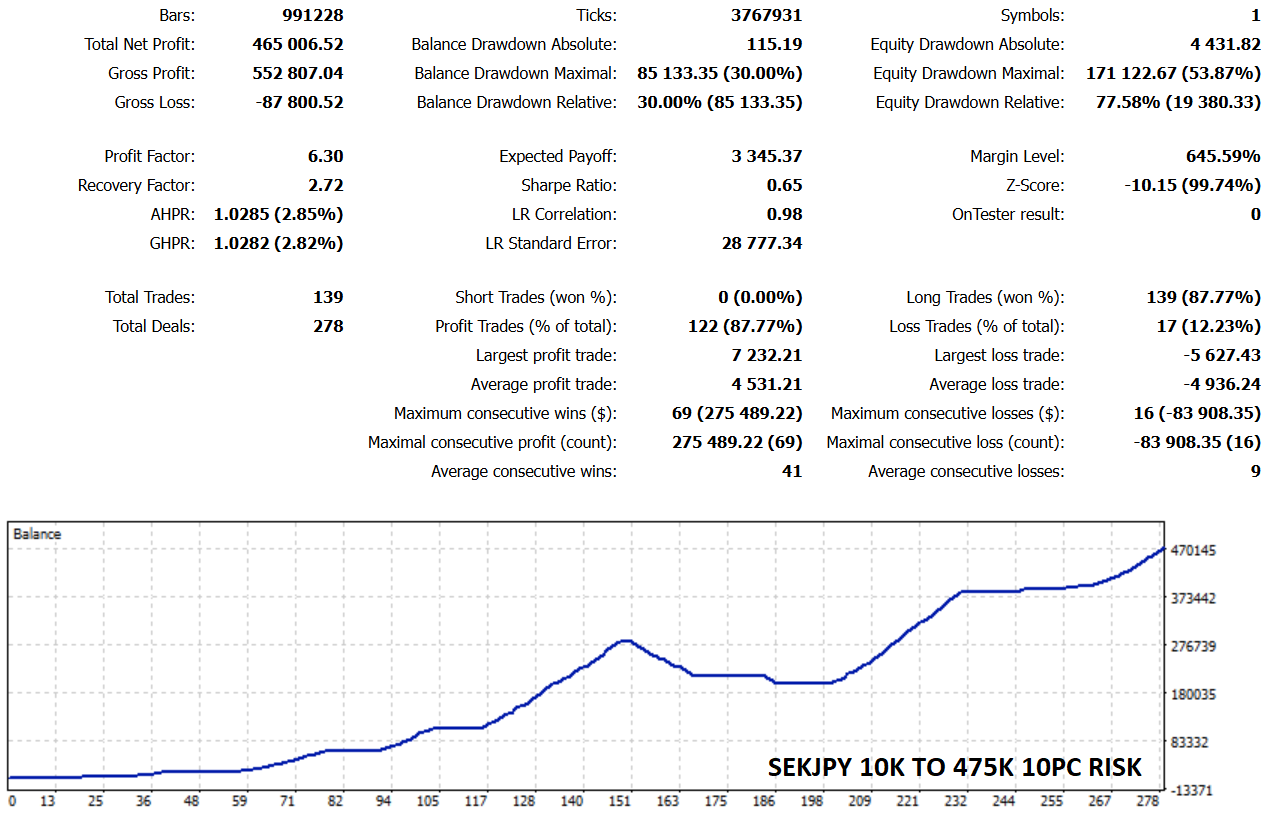Click the Largest profit trade value 7 232.21
The width and height of the screenshot is (1274, 818).
(768, 356)
